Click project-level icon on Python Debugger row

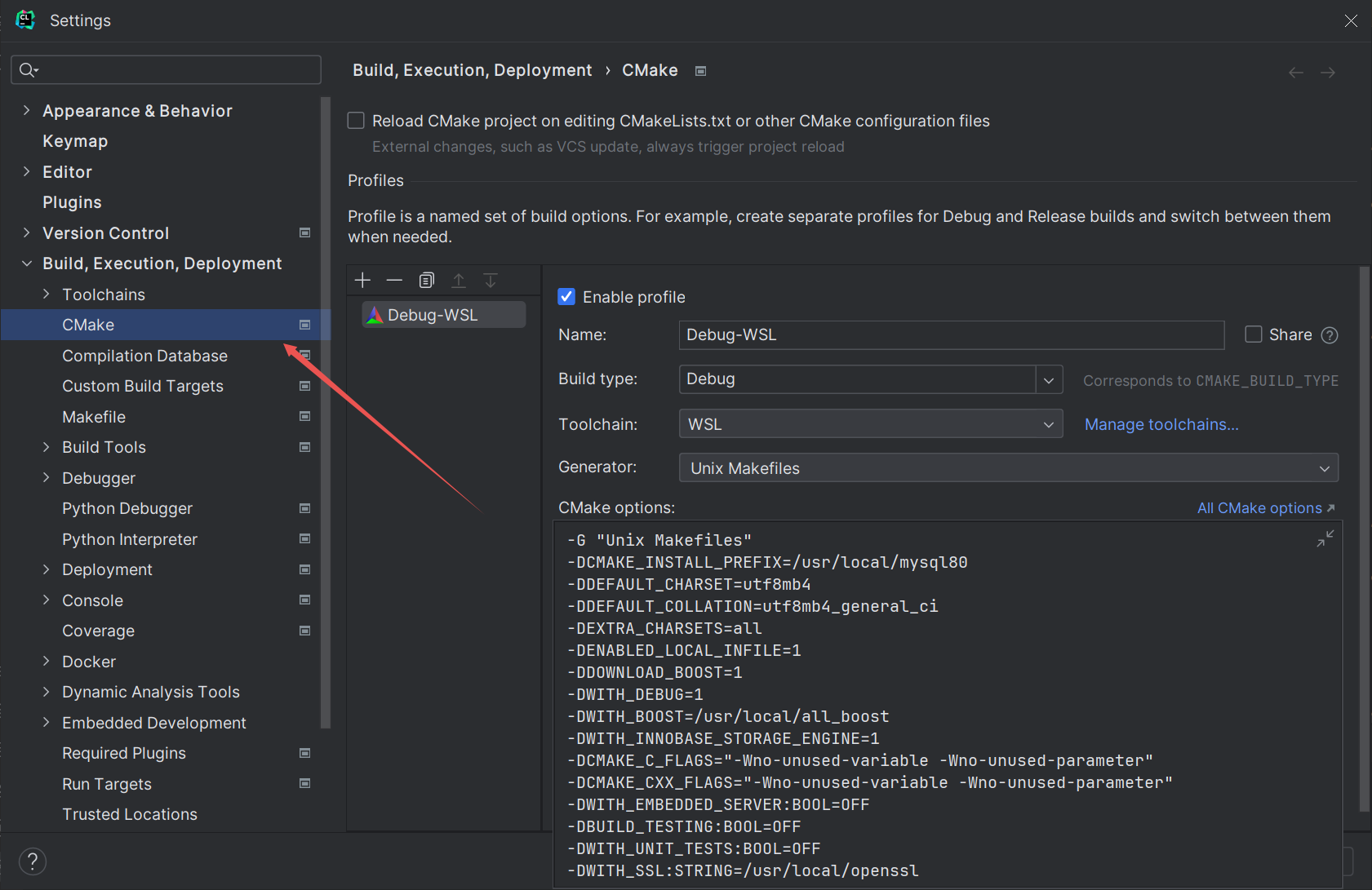[x=305, y=508]
